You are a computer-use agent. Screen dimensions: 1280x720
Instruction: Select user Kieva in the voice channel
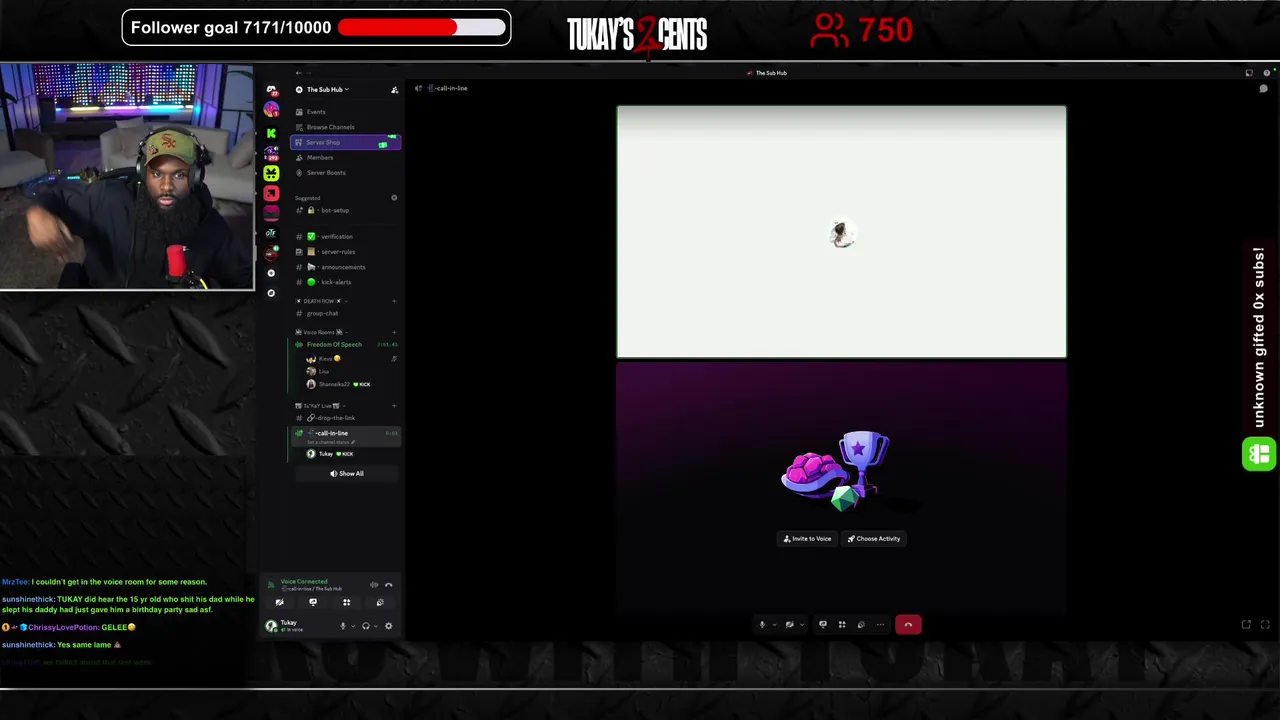pyautogui.click(x=324, y=359)
